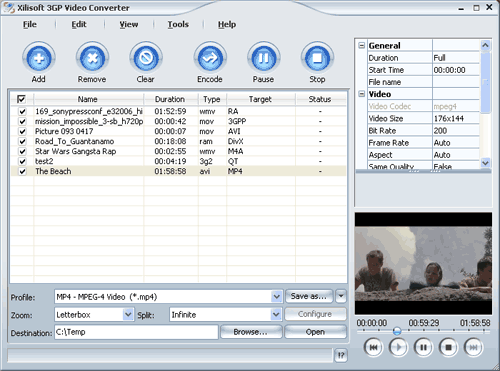Open the View menu
This screenshot has width=500, height=371.
coord(129,24)
